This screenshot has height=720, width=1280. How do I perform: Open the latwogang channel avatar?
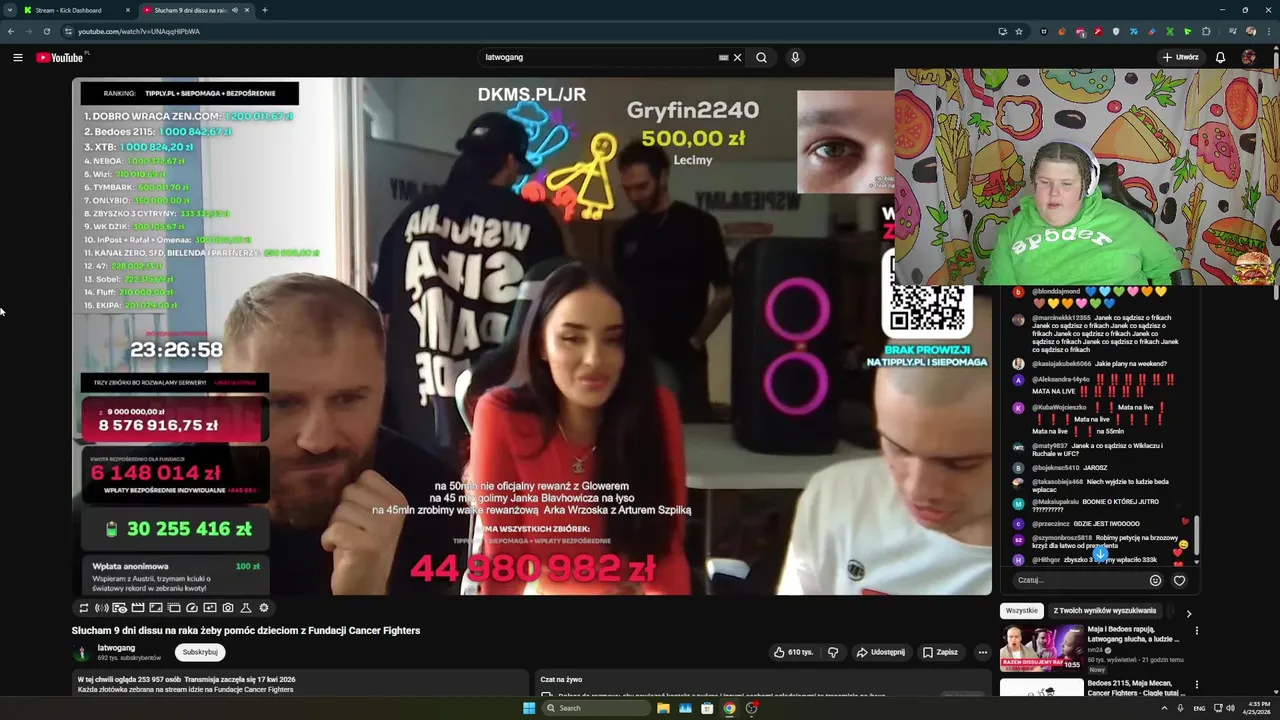82,652
